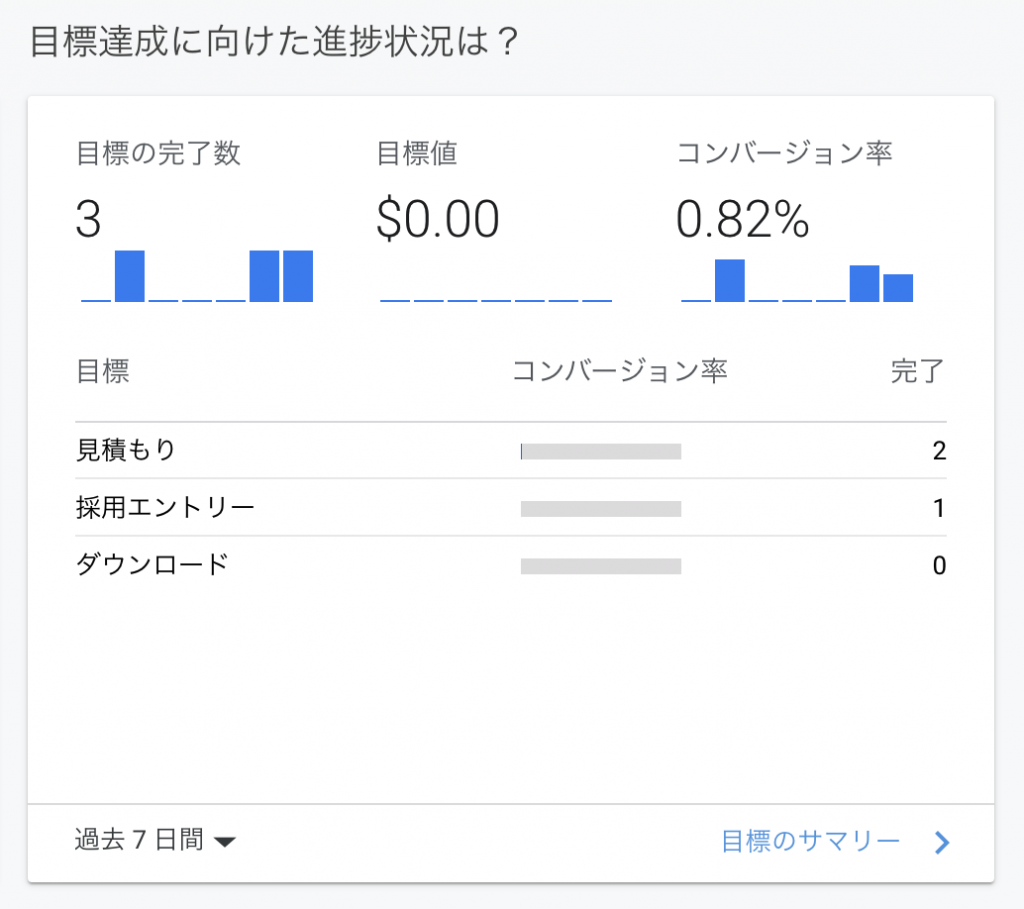The width and height of the screenshot is (1024, 909).
Task: Open the 過去 7 日間 date range dropdown
Action: pyautogui.click(x=155, y=841)
